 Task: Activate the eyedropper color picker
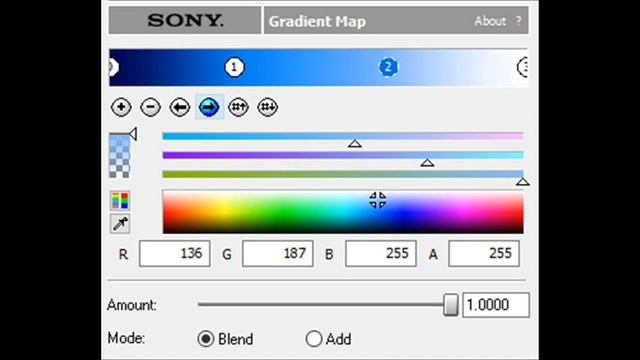click(x=120, y=223)
